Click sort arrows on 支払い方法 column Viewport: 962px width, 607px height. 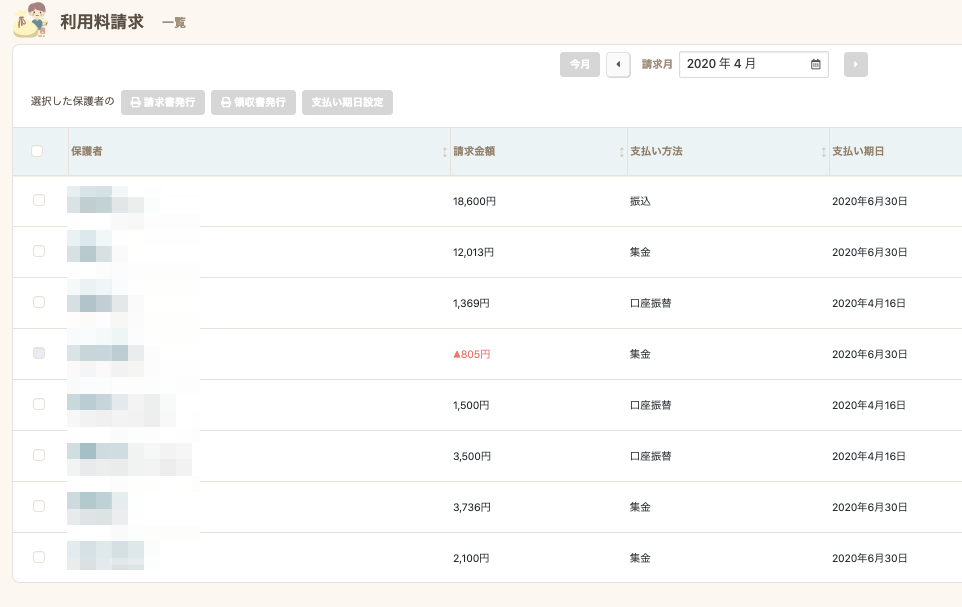tap(823, 152)
